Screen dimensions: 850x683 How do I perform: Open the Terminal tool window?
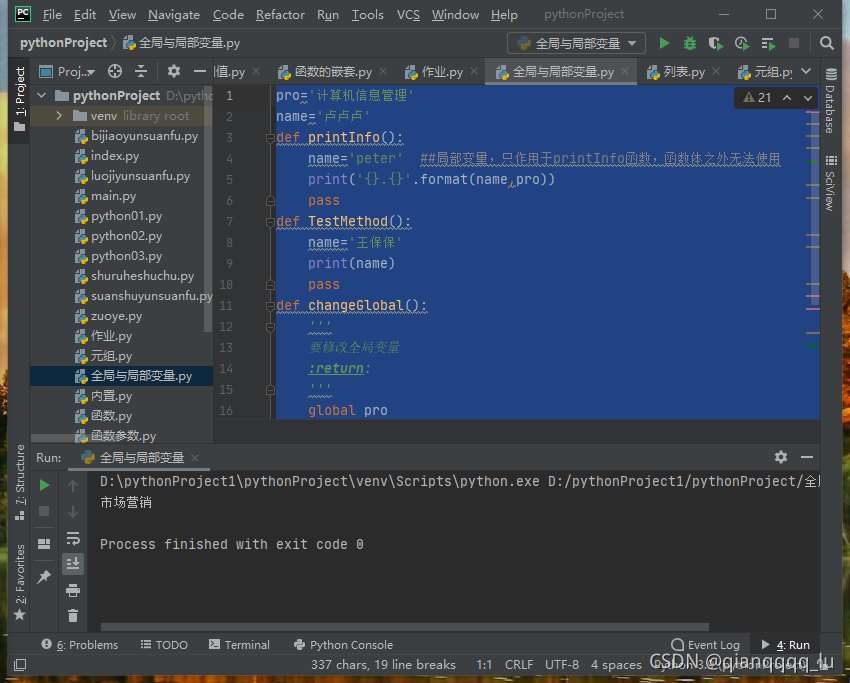pos(239,645)
